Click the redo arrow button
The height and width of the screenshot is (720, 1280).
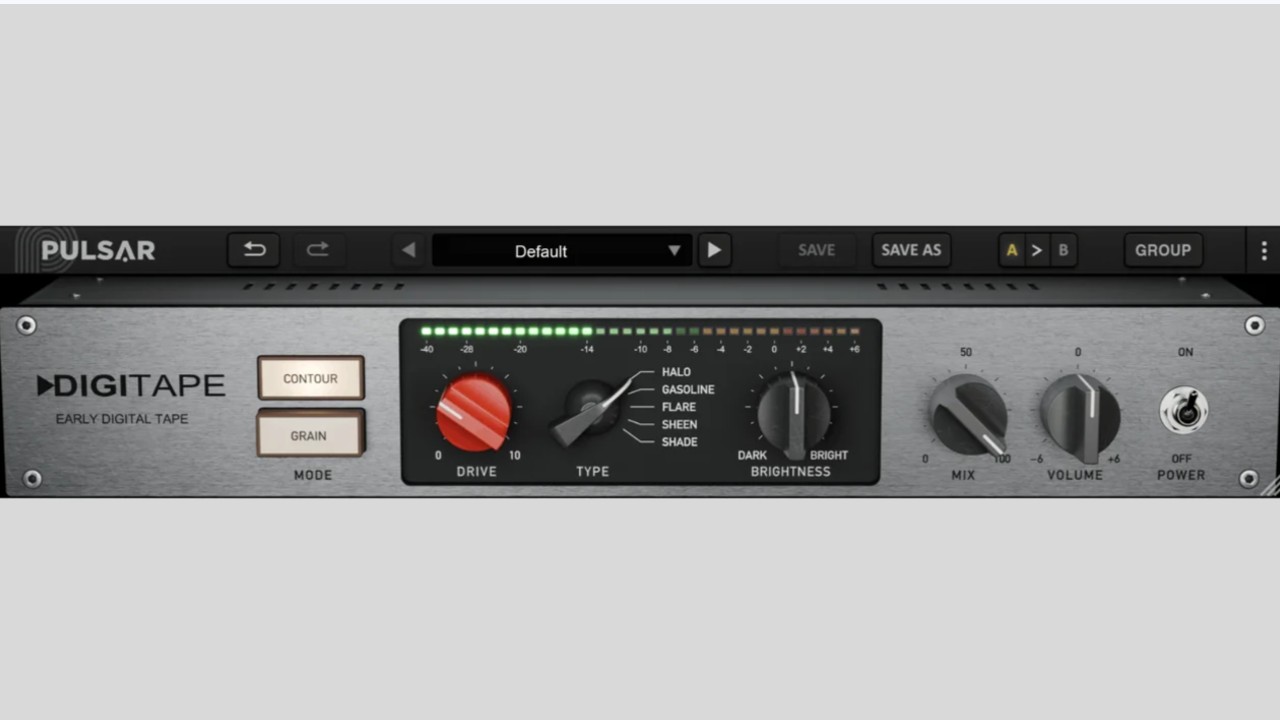(318, 250)
